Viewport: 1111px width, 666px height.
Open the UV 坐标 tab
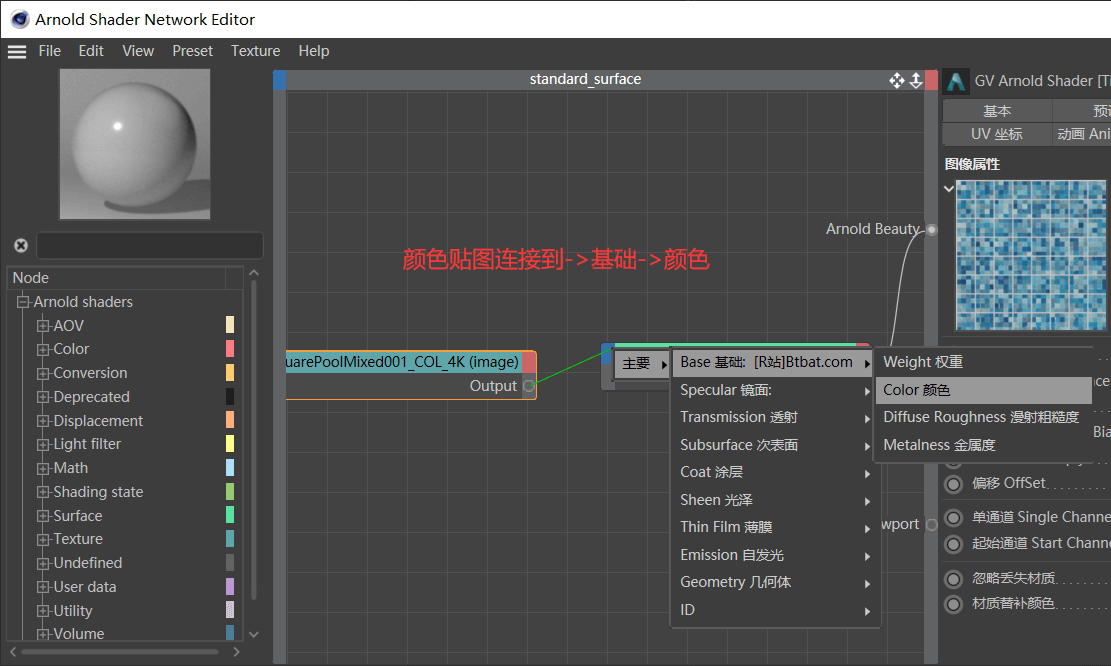(x=996, y=134)
